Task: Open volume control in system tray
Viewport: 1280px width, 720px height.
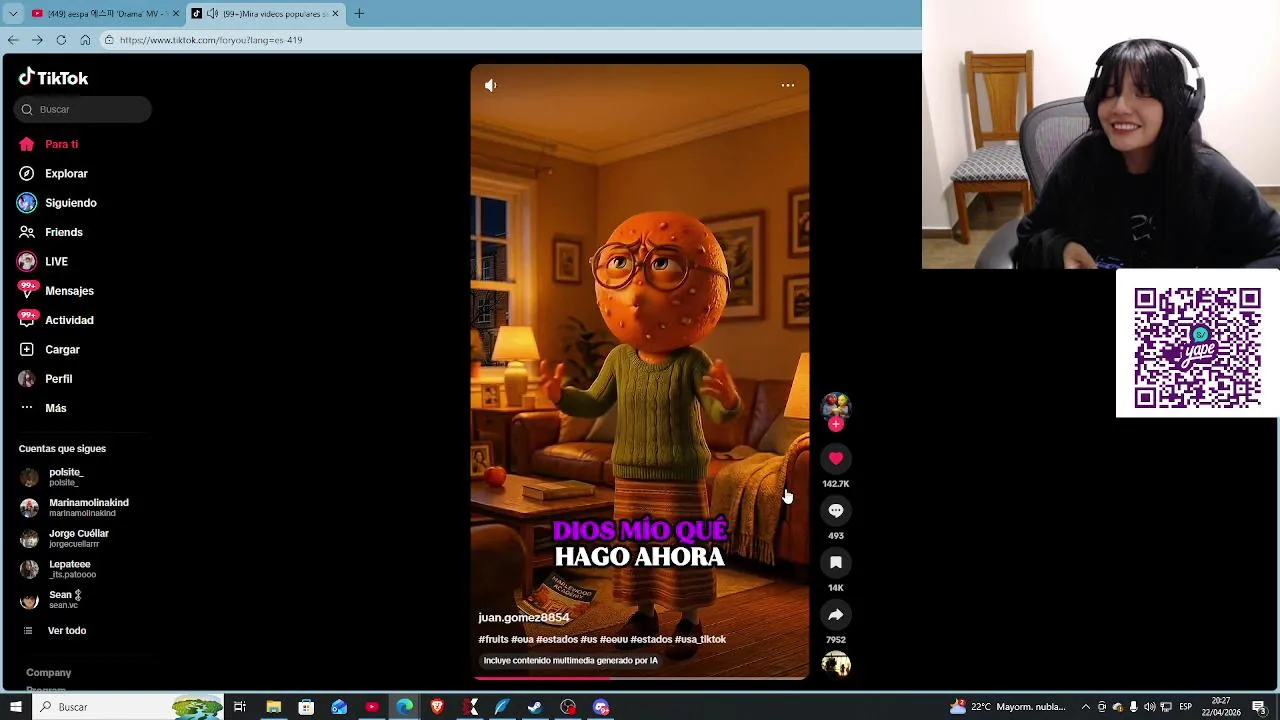Action: coord(1149,707)
